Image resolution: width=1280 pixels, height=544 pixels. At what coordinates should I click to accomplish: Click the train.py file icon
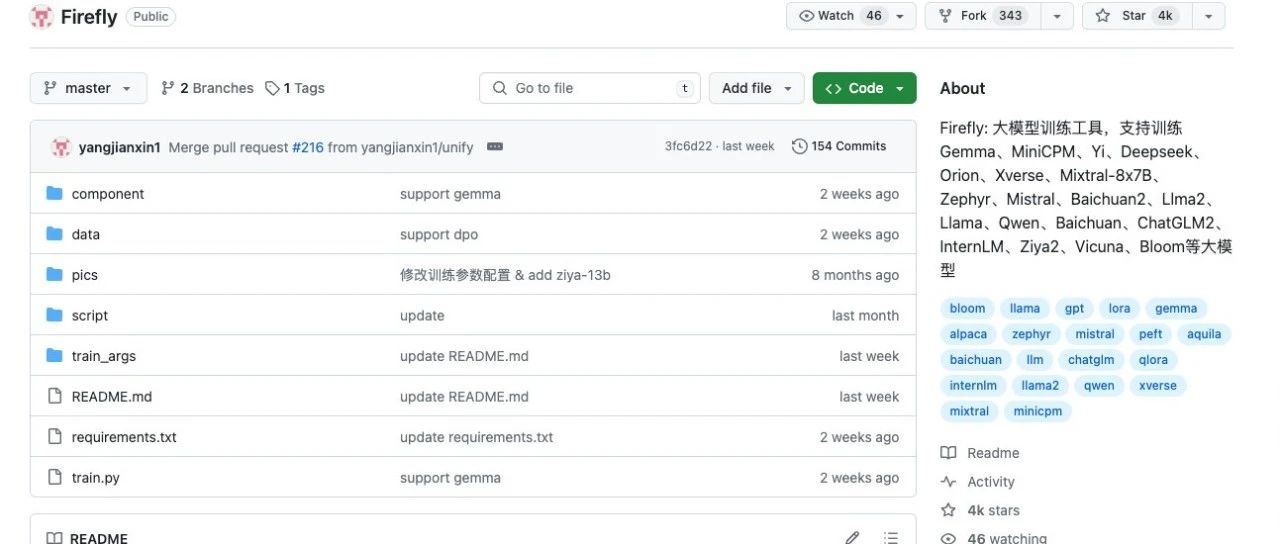(x=55, y=478)
